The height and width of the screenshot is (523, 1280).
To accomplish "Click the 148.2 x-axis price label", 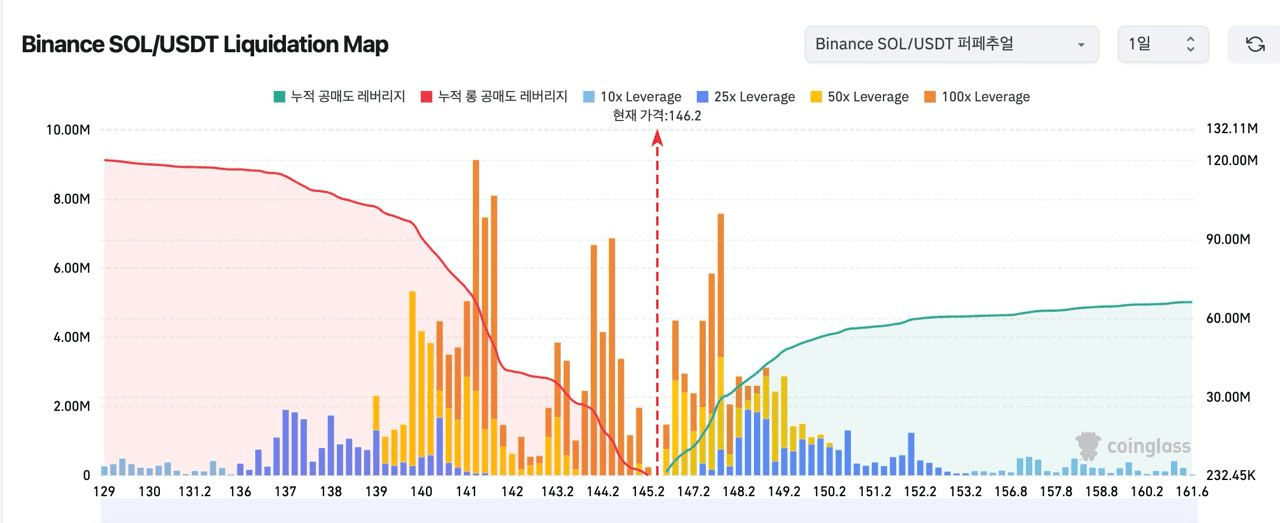I will click(x=738, y=492).
